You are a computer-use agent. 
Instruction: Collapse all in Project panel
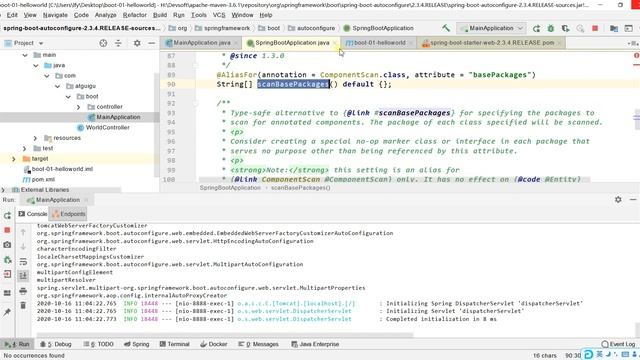pyautogui.click(x=118, y=43)
